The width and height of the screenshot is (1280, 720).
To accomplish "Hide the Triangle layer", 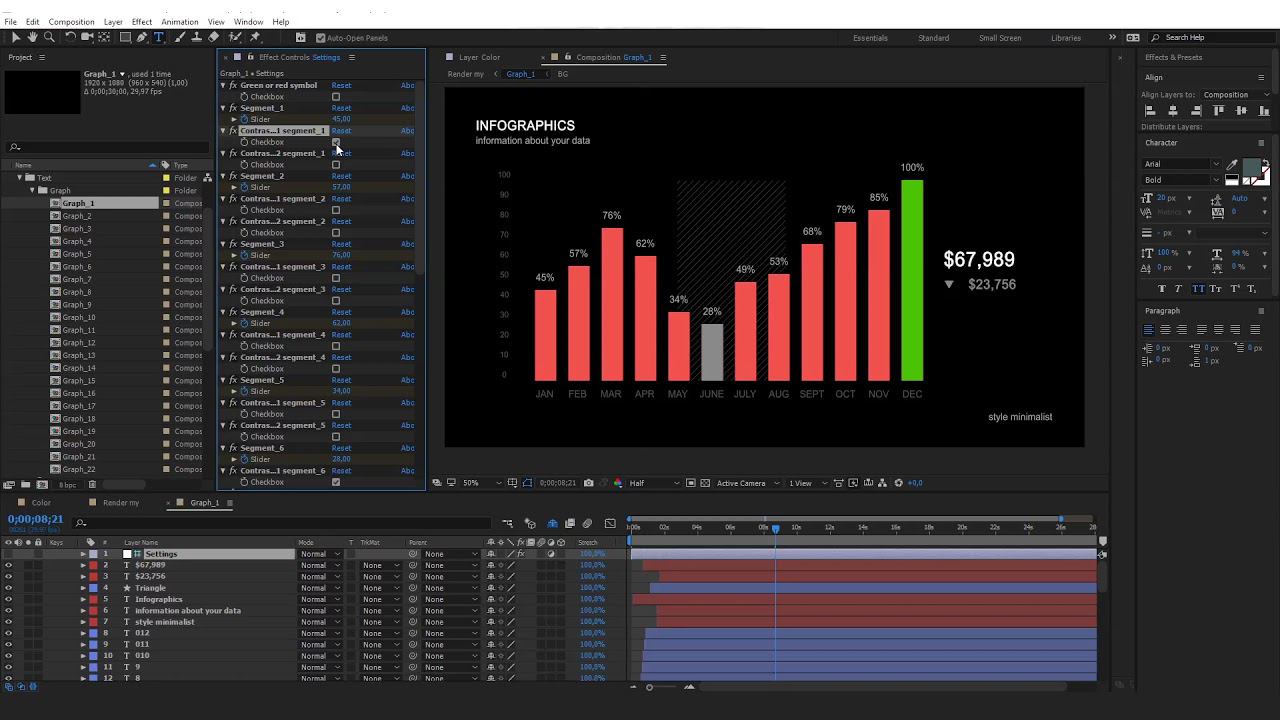I will pyautogui.click(x=9, y=588).
